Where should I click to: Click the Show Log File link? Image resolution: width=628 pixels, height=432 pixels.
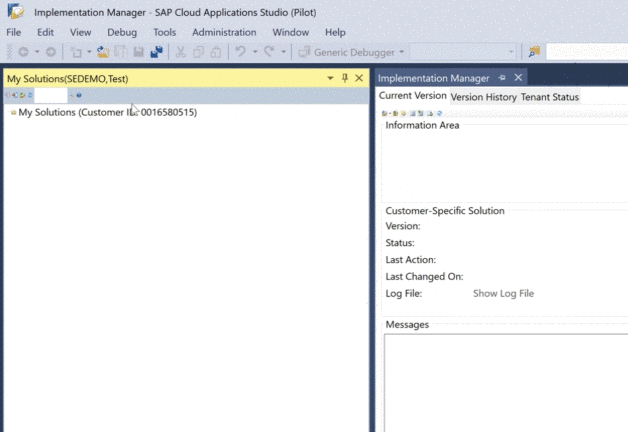(x=503, y=293)
